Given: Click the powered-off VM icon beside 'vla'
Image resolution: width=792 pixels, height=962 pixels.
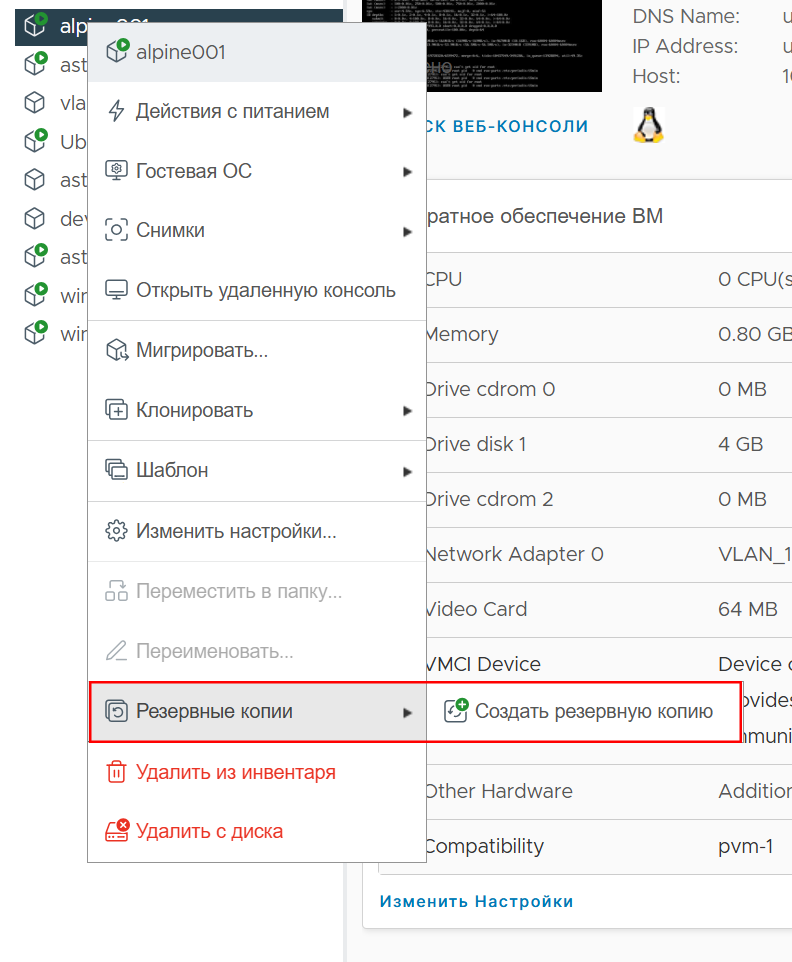Looking at the screenshot, I should pyautogui.click(x=34, y=102).
